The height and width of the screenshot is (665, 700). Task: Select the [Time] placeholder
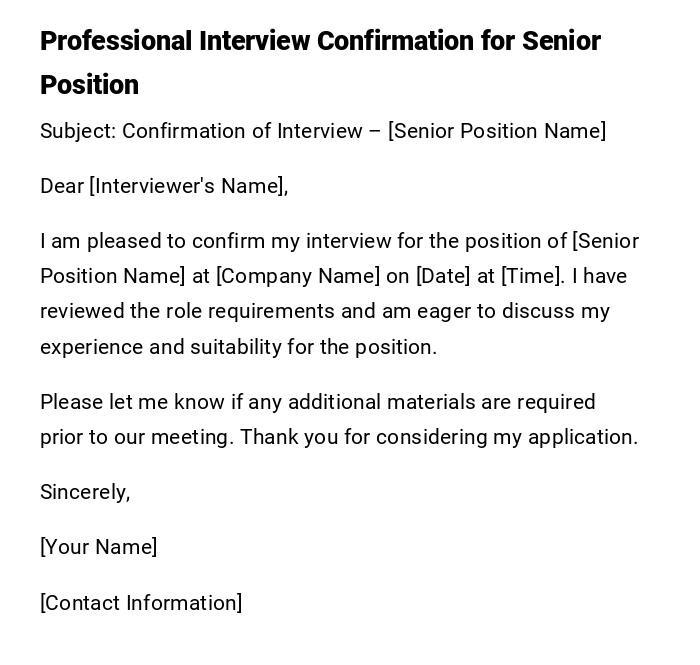click(x=533, y=276)
